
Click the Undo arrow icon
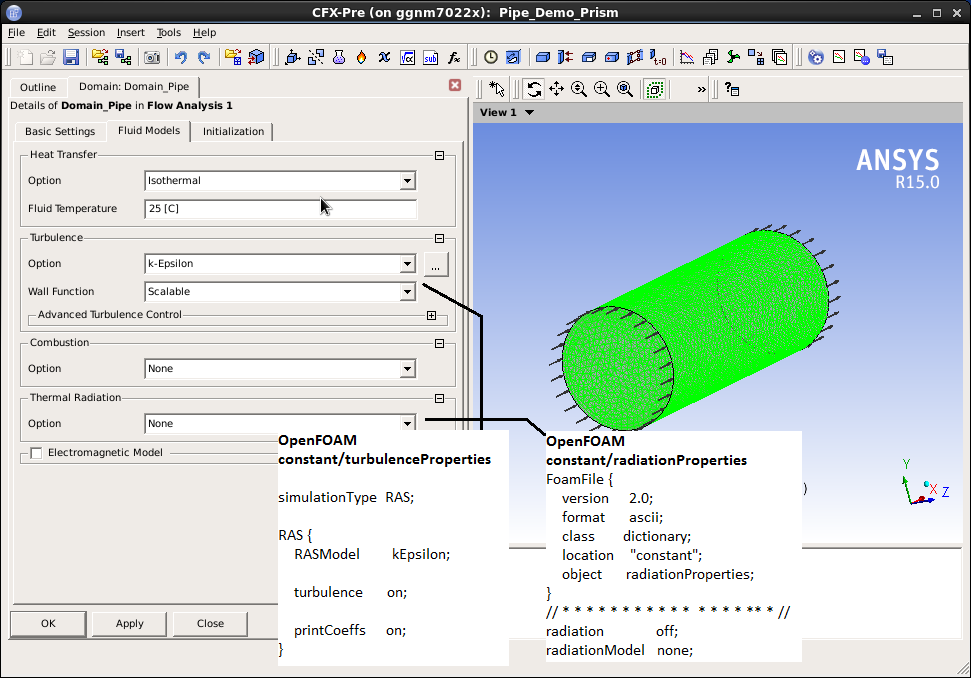pyautogui.click(x=181, y=58)
